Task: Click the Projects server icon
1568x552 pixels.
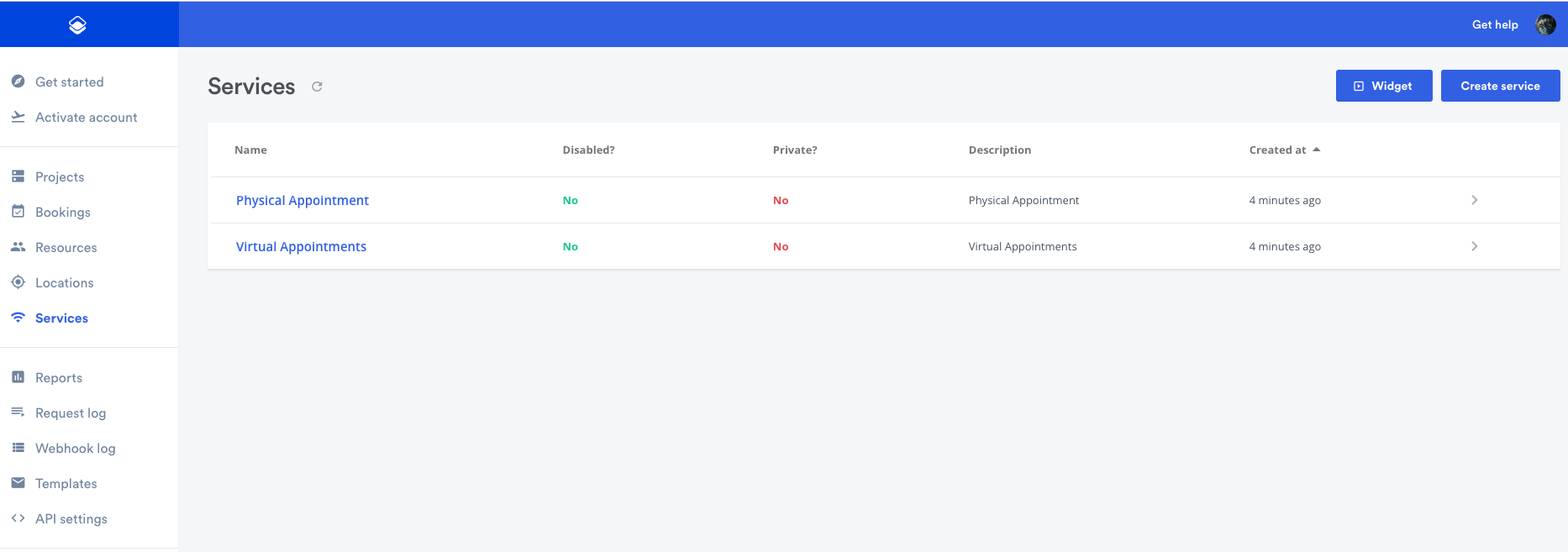Action: [x=18, y=176]
